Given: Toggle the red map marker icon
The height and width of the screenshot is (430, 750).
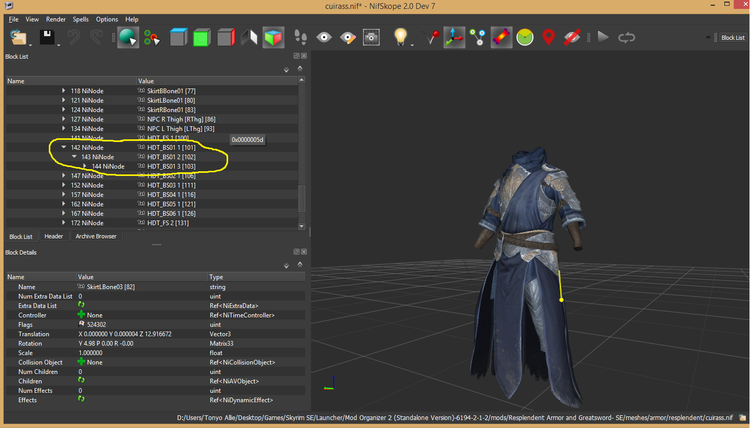Looking at the screenshot, I should [x=548, y=37].
